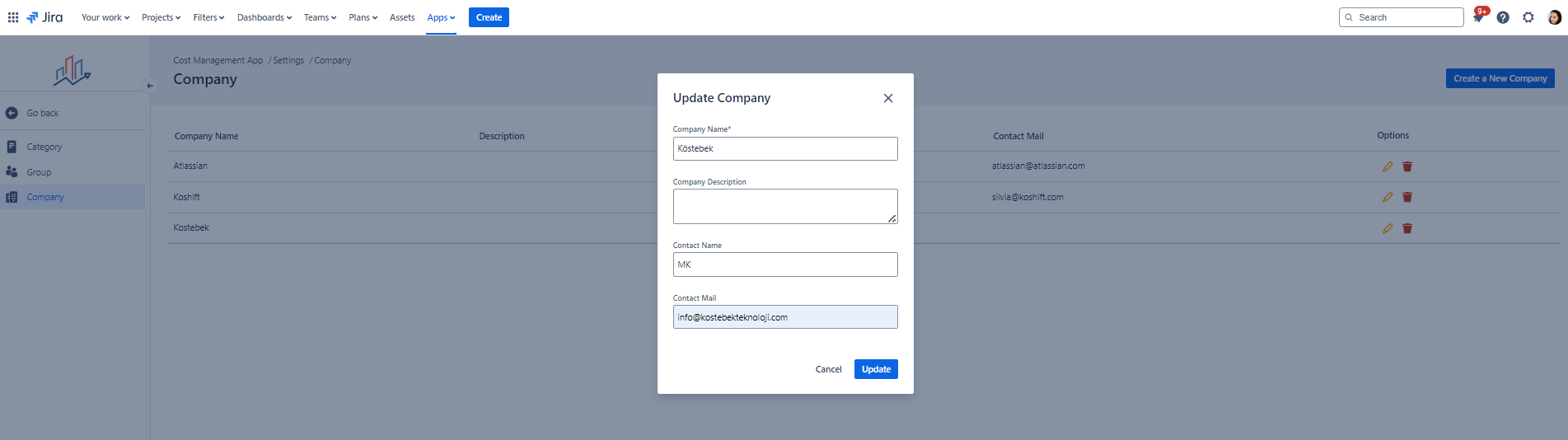The width and height of the screenshot is (1568, 440).
Task: Click the Cost Management App logo
Action: (73, 71)
